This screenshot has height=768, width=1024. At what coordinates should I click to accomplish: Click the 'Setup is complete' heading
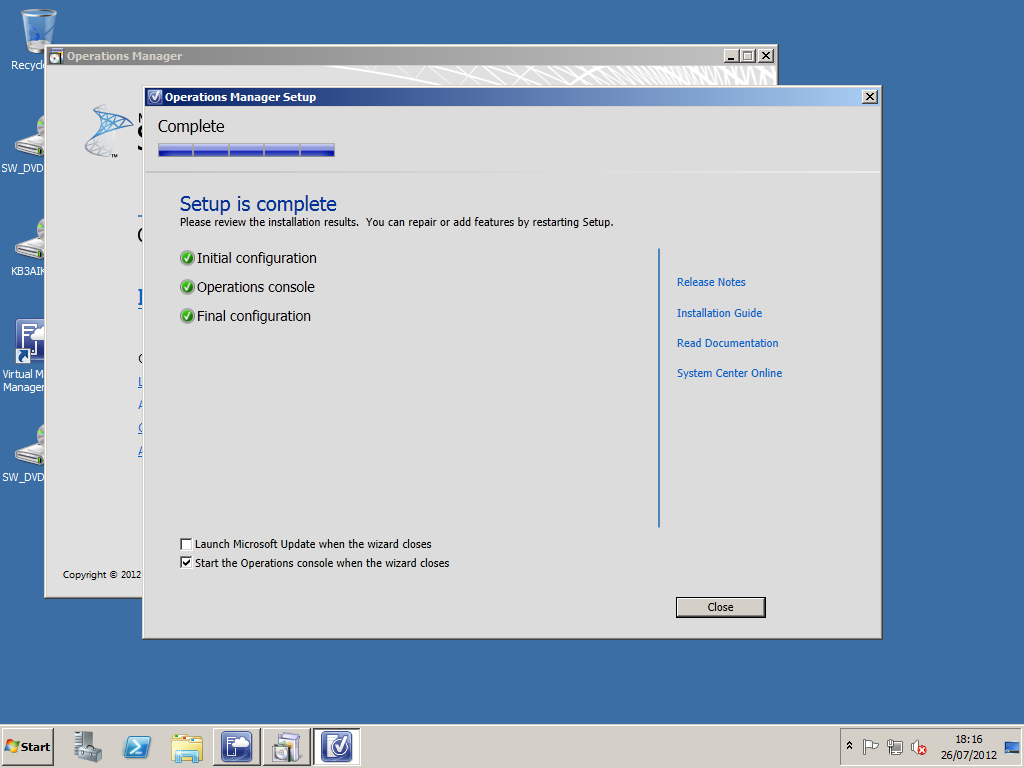(x=258, y=204)
